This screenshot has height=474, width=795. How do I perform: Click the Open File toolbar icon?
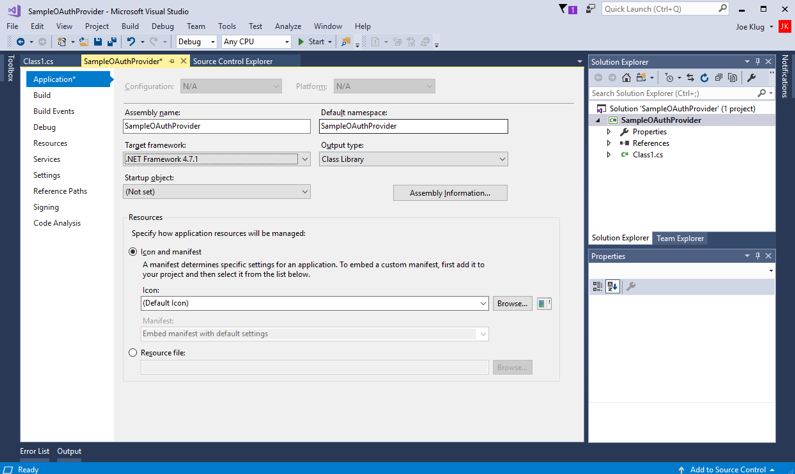pos(84,42)
